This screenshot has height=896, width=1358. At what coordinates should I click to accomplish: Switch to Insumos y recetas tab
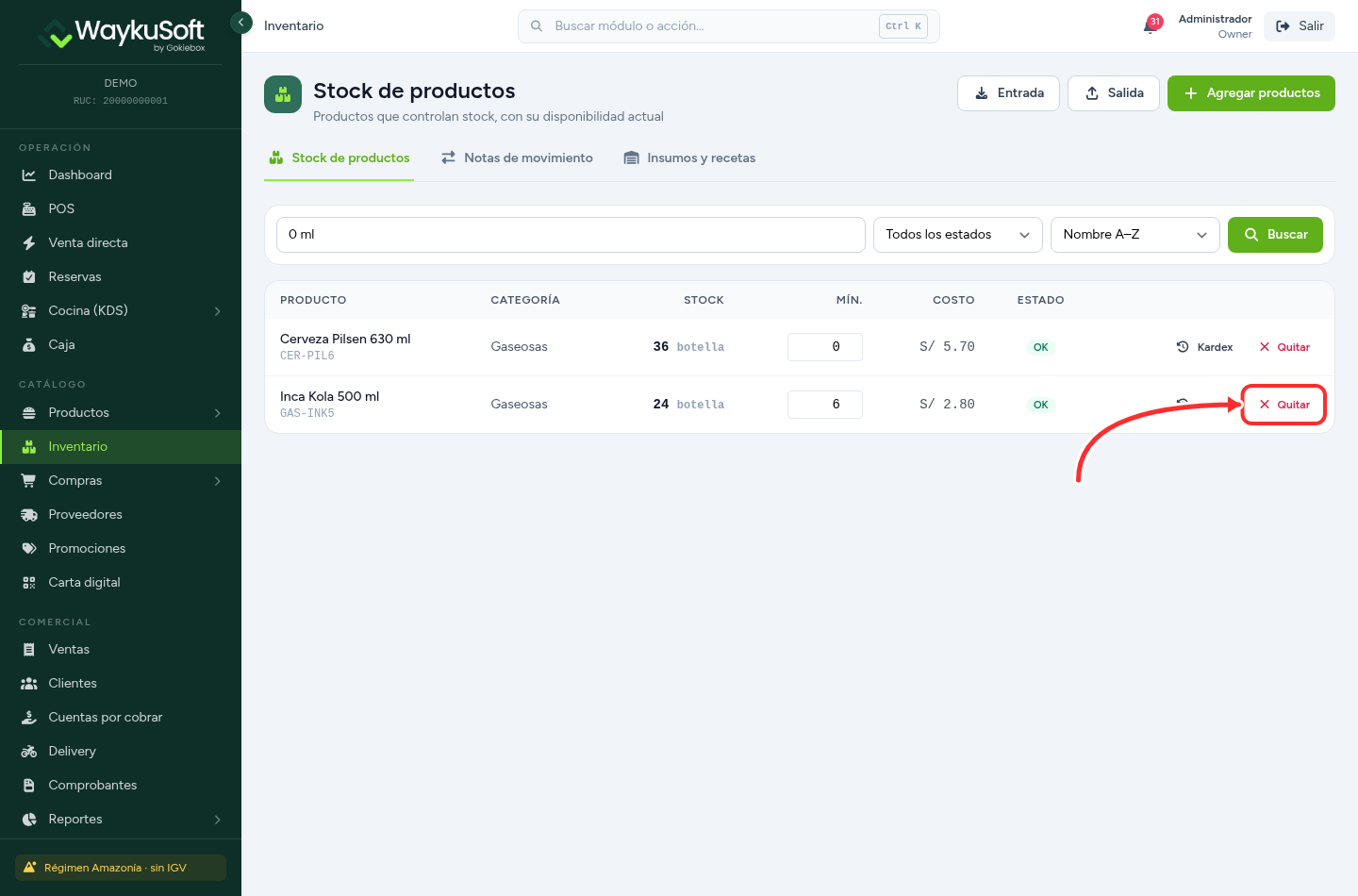[x=689, y=158]
